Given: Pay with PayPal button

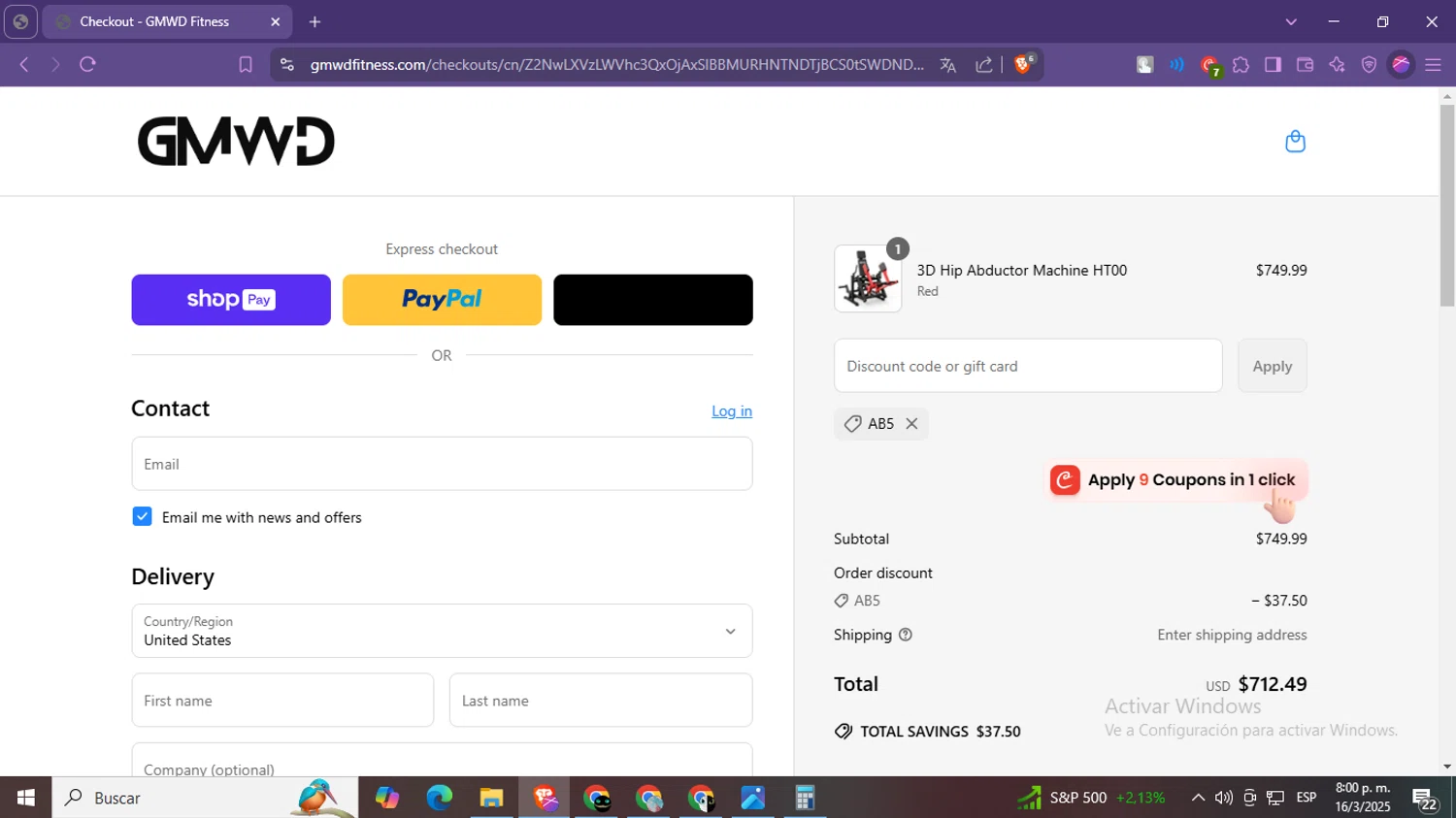Looking at the screenshot, I should click(442, 299).
